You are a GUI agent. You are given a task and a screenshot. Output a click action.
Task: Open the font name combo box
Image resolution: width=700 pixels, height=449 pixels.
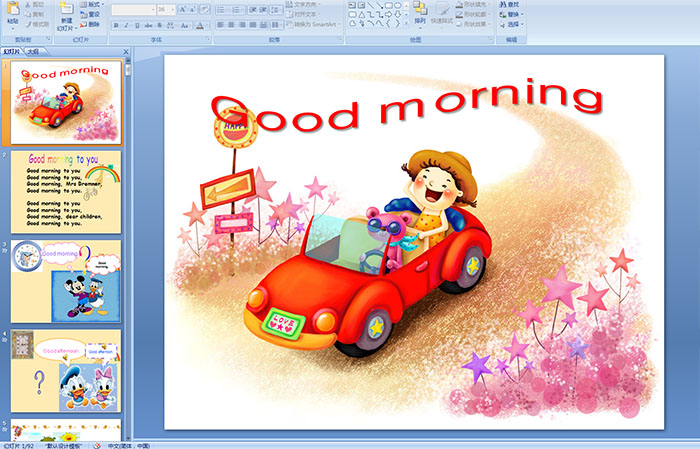(x=133, y=9)
